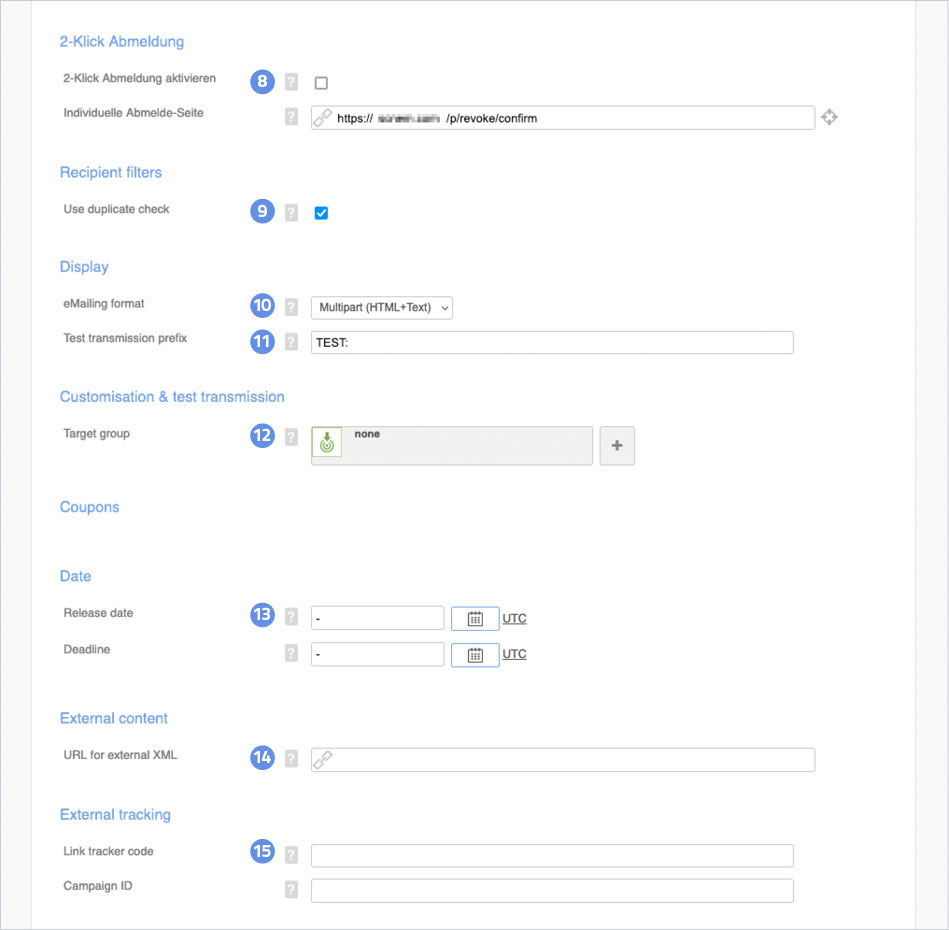Click help icon for Target group
The image size is (949, 930).
pos(291,437)
